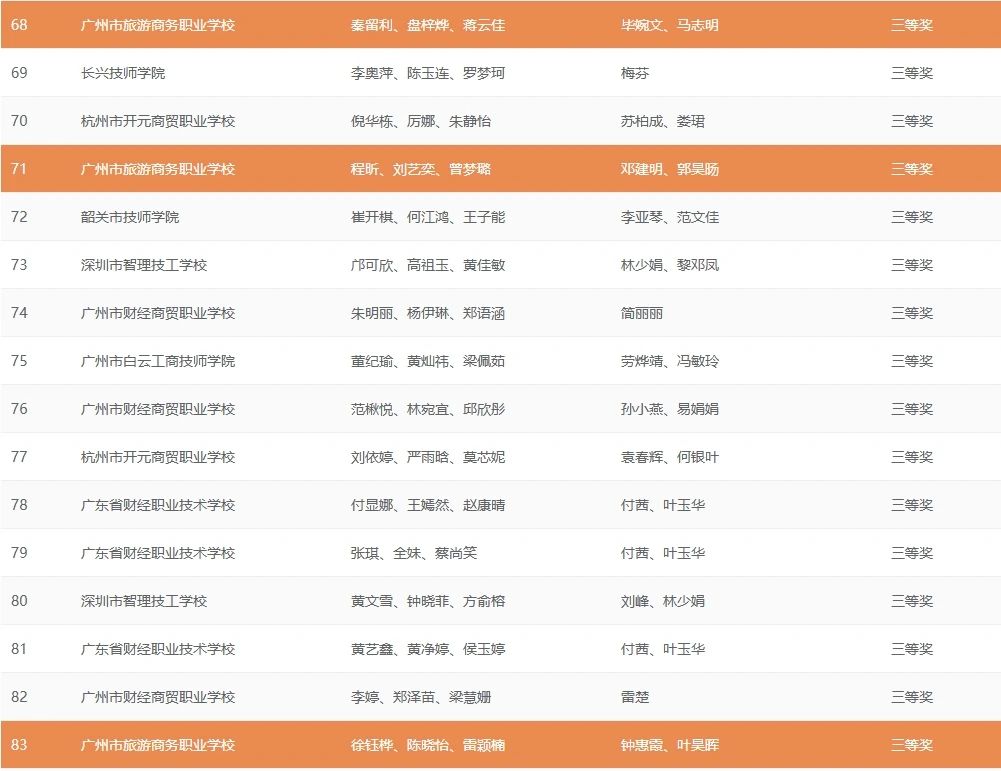Select 杭州市开元商贸职业学校 in row 70
1001x771 pixels.
coord(158,121)
